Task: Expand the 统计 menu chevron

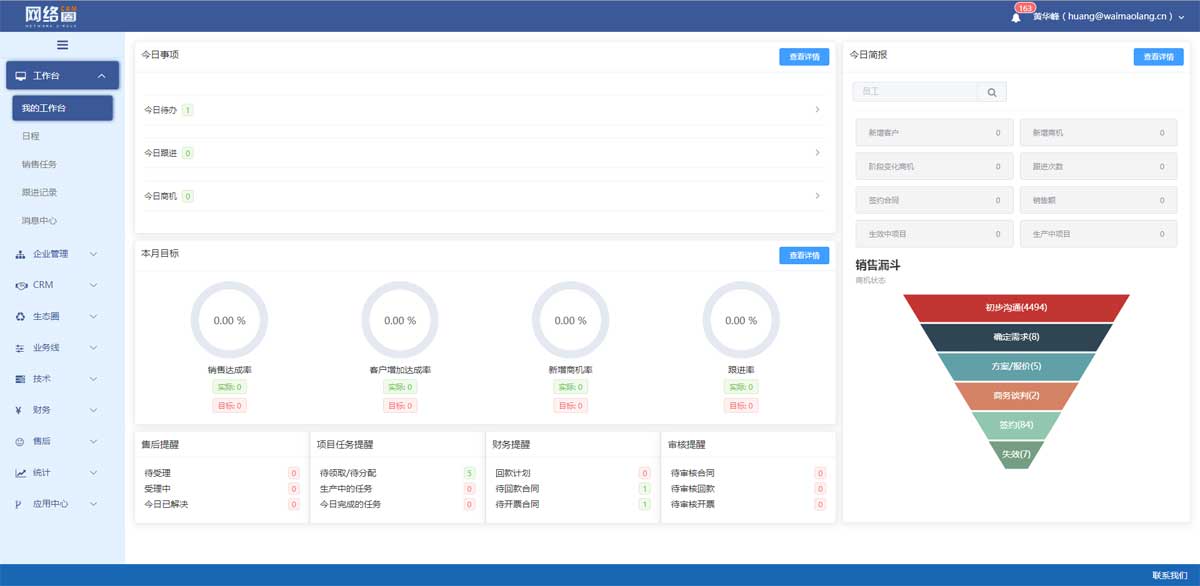Action: [94, 473]
